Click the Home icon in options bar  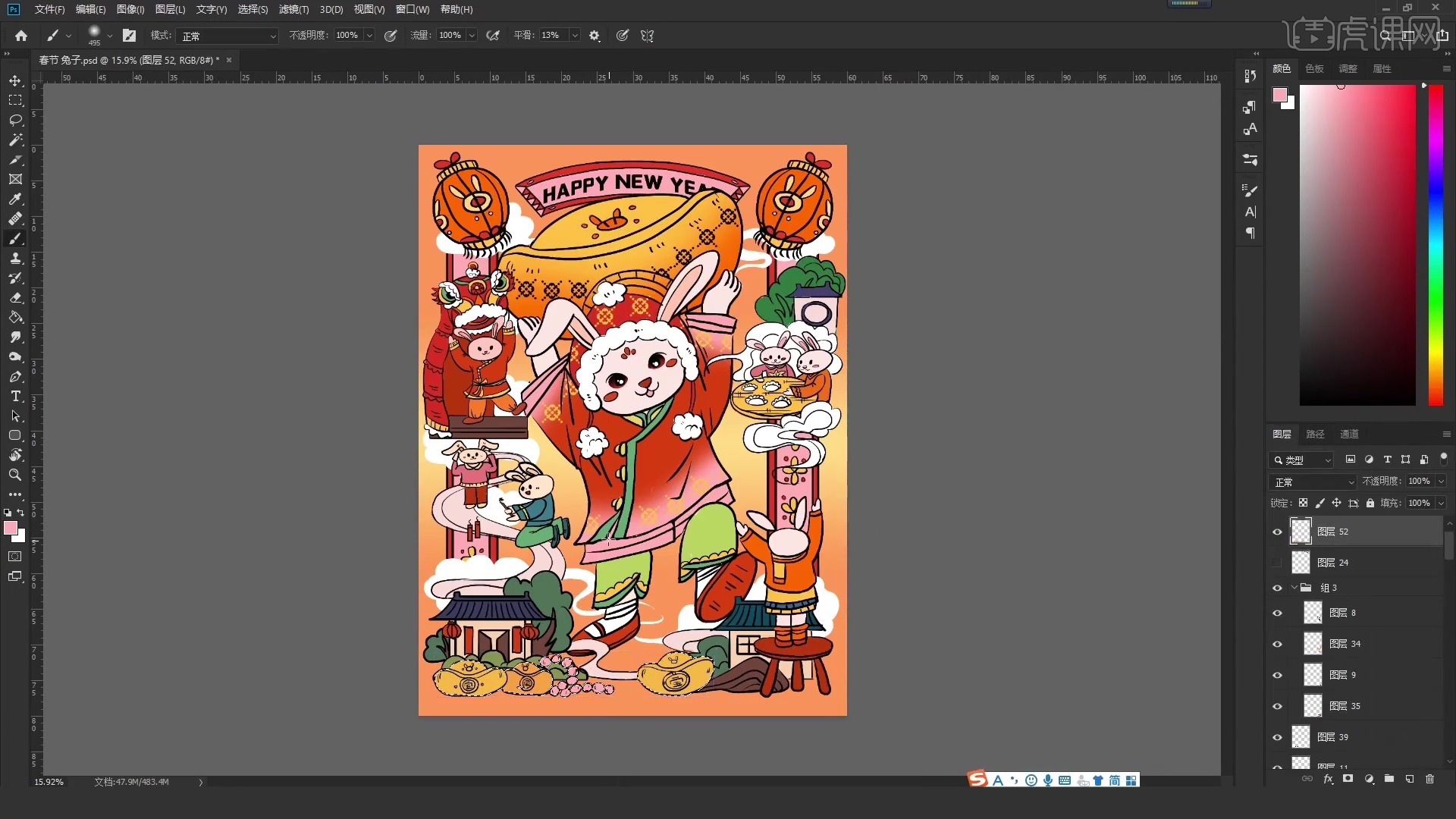(21, 36)
